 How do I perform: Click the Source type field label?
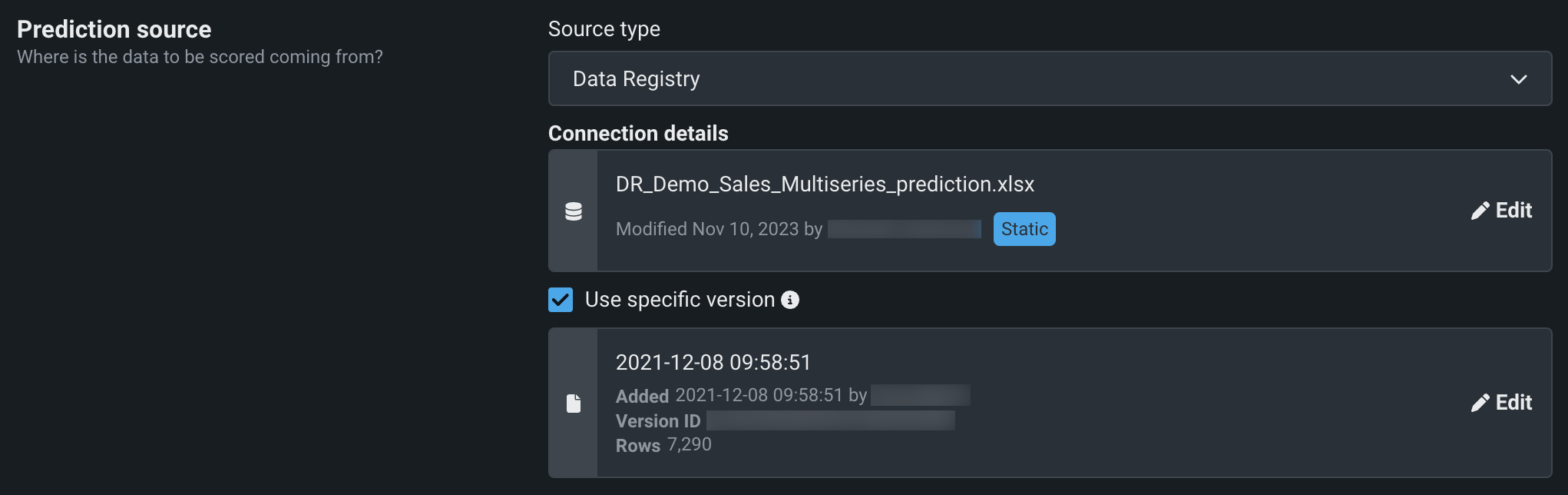coord(604,29)
